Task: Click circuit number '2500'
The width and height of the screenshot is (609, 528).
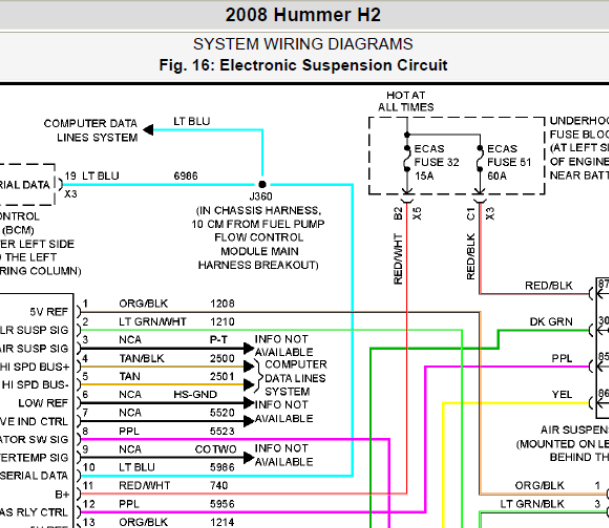Action: [222, 358]
